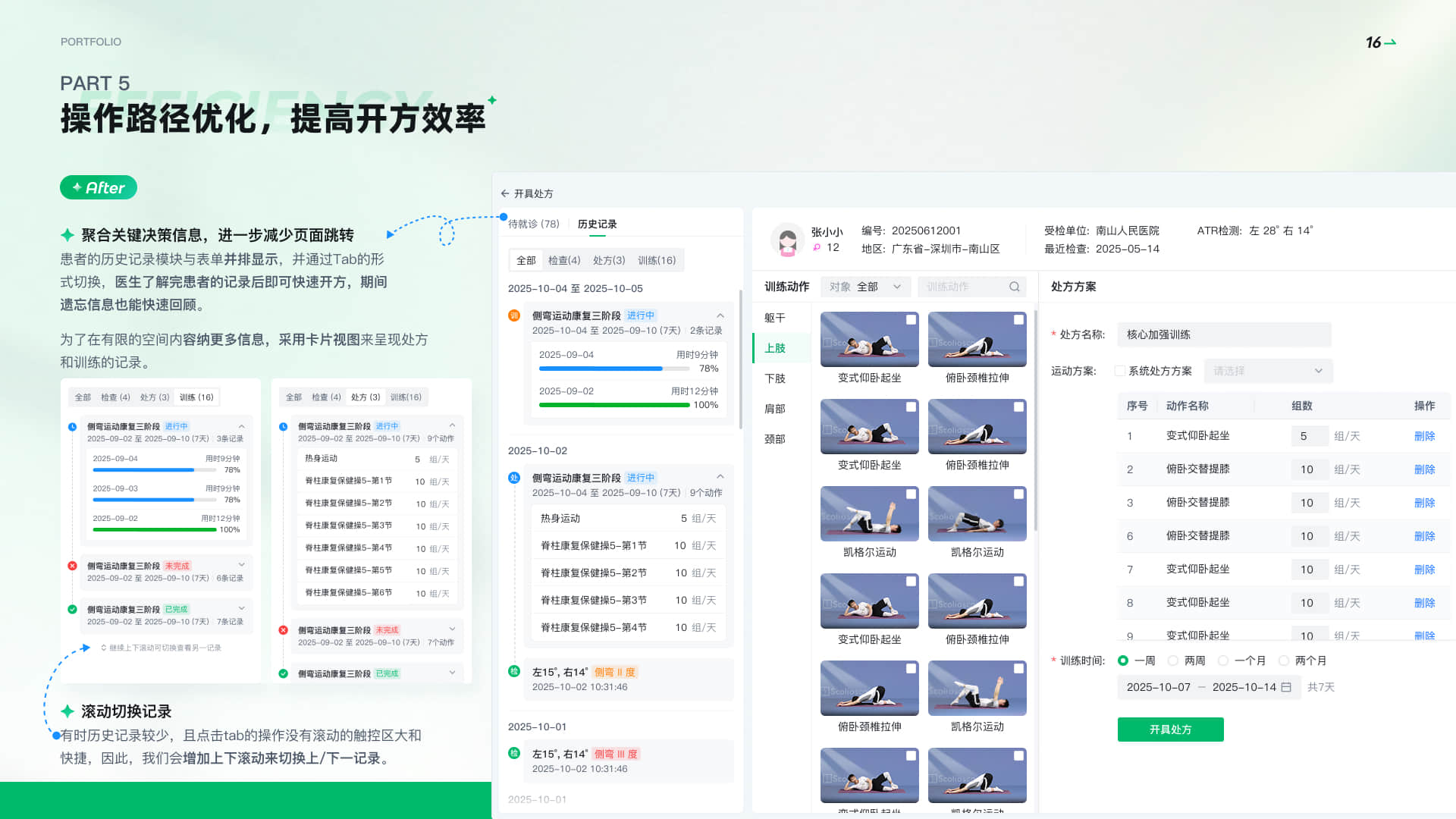
Task: Click the orange 训 timeline icon in main window
Action: click(514, 315)
